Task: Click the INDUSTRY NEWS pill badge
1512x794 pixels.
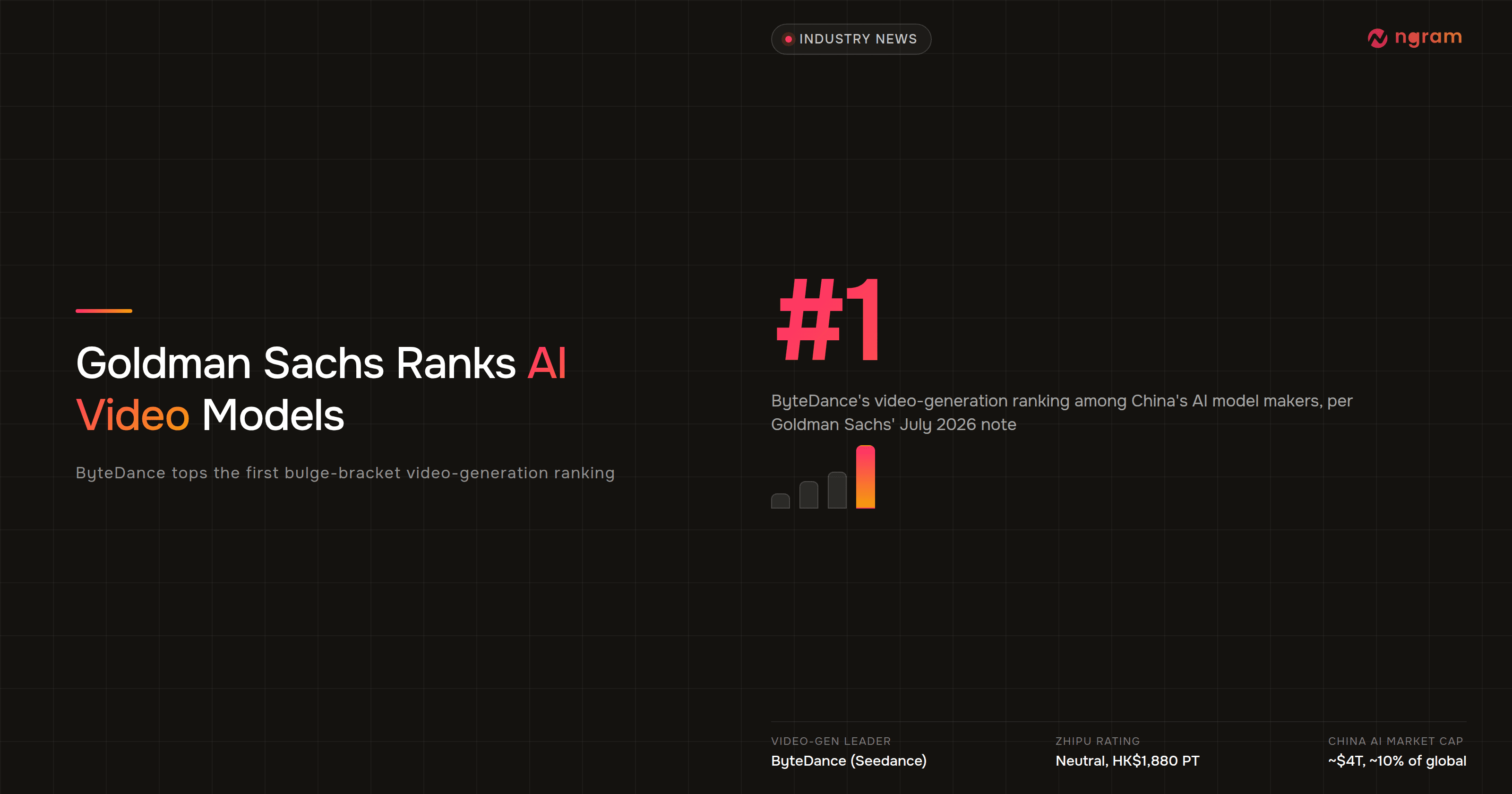Action: point(850,39)
